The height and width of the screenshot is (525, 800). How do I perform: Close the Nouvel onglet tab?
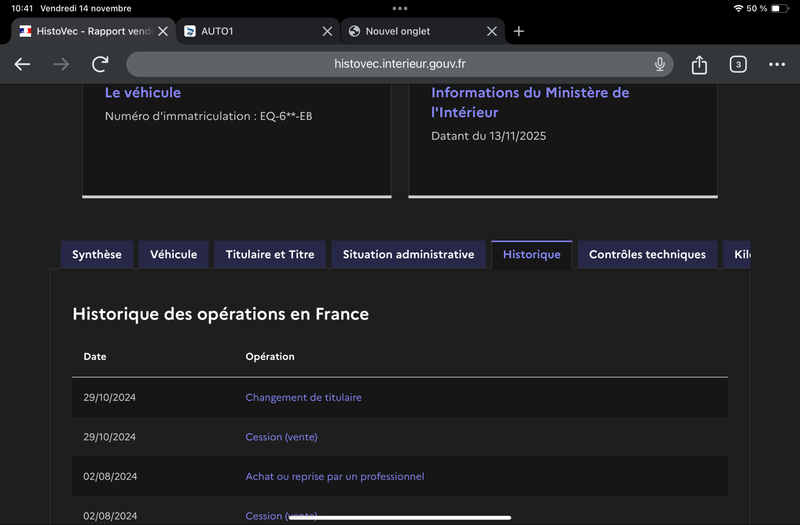pos(491,31)
